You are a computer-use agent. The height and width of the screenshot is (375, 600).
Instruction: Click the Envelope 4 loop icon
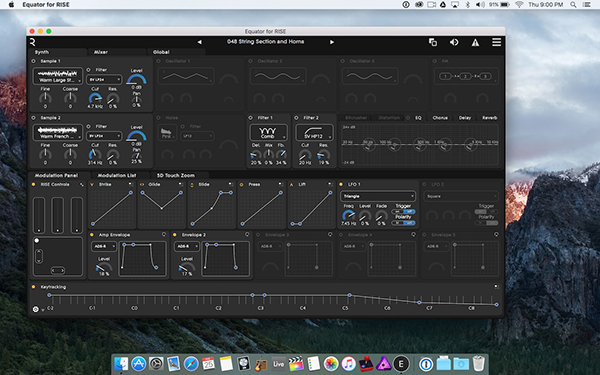point(413,235)
